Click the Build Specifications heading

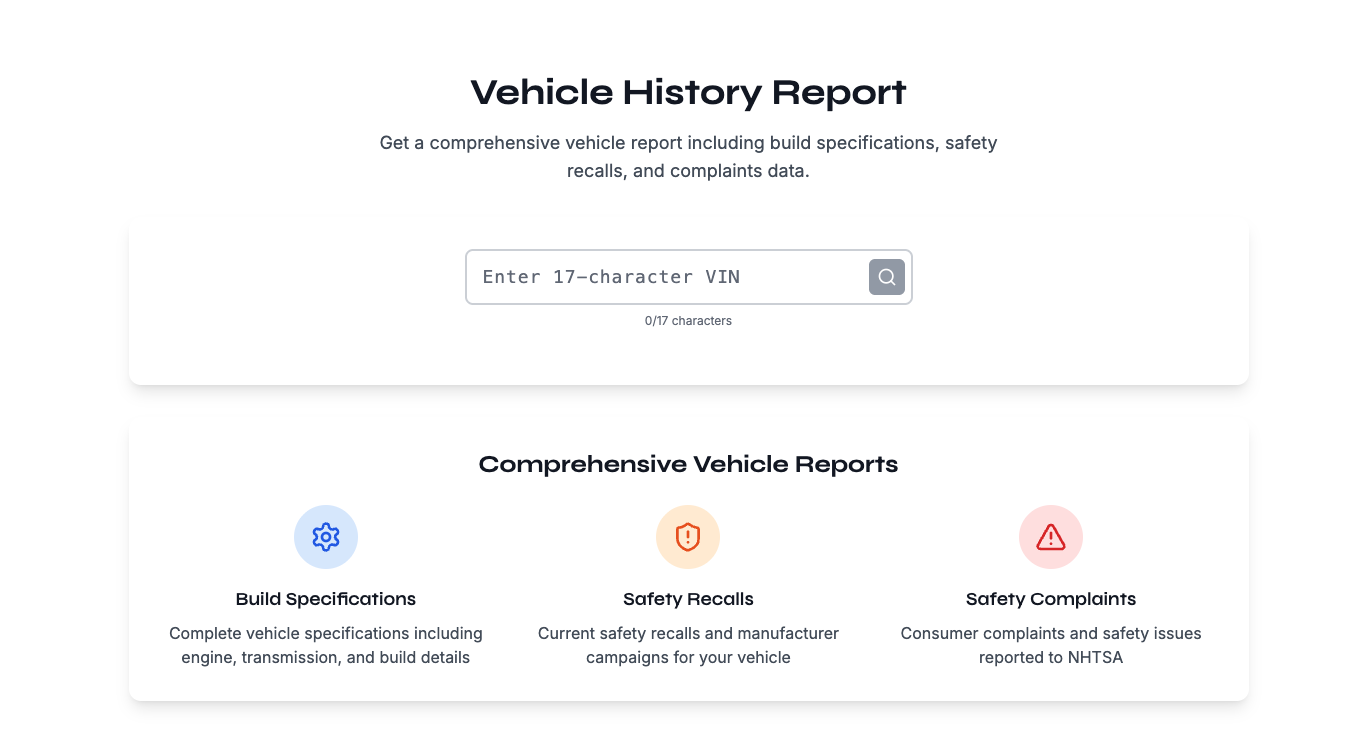pyautogui.click(x=326, y=599)
